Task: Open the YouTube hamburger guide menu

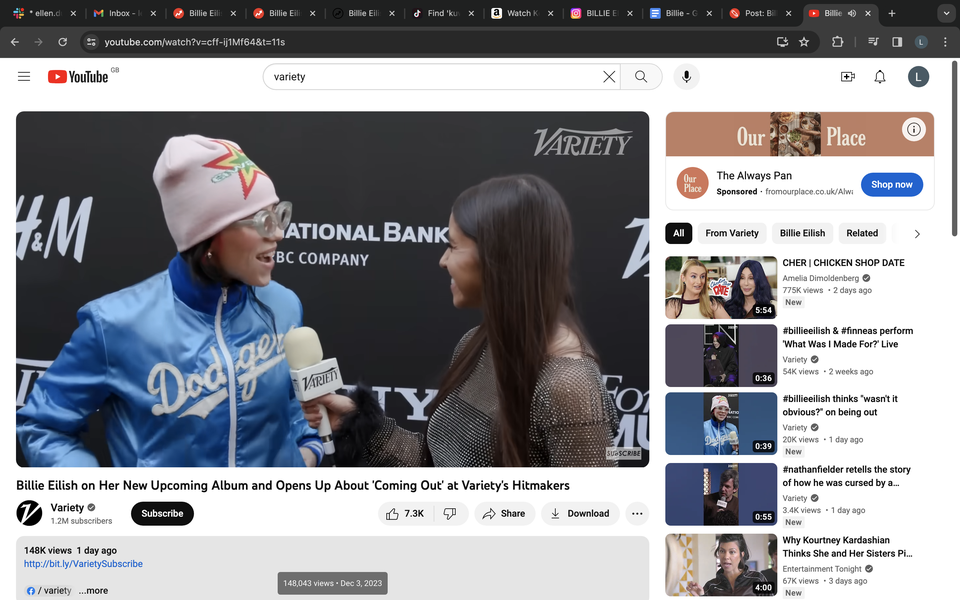Action: [24, 77]
